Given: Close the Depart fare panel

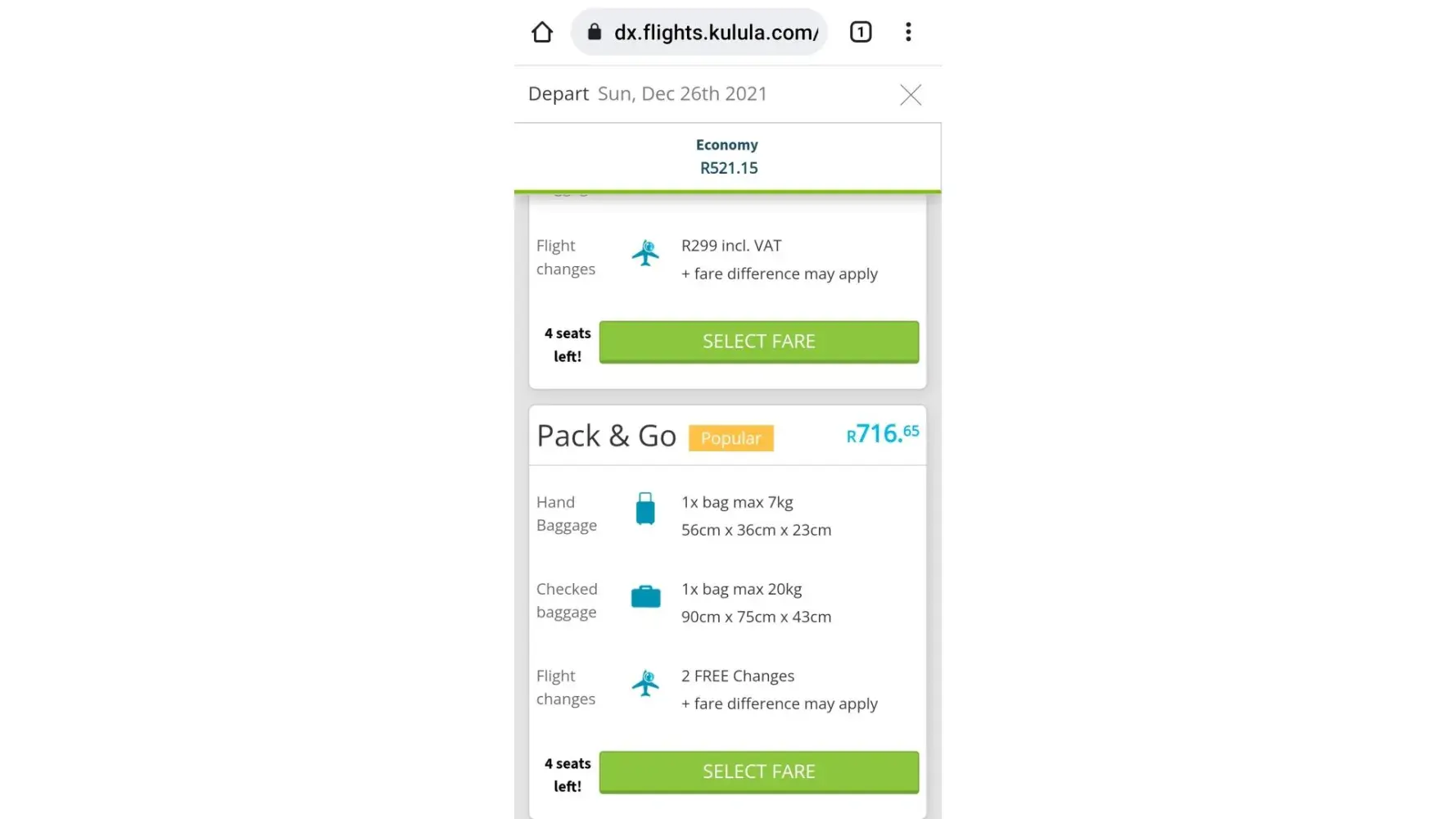Looking at the screenshot, I should [x=911, y=95].
